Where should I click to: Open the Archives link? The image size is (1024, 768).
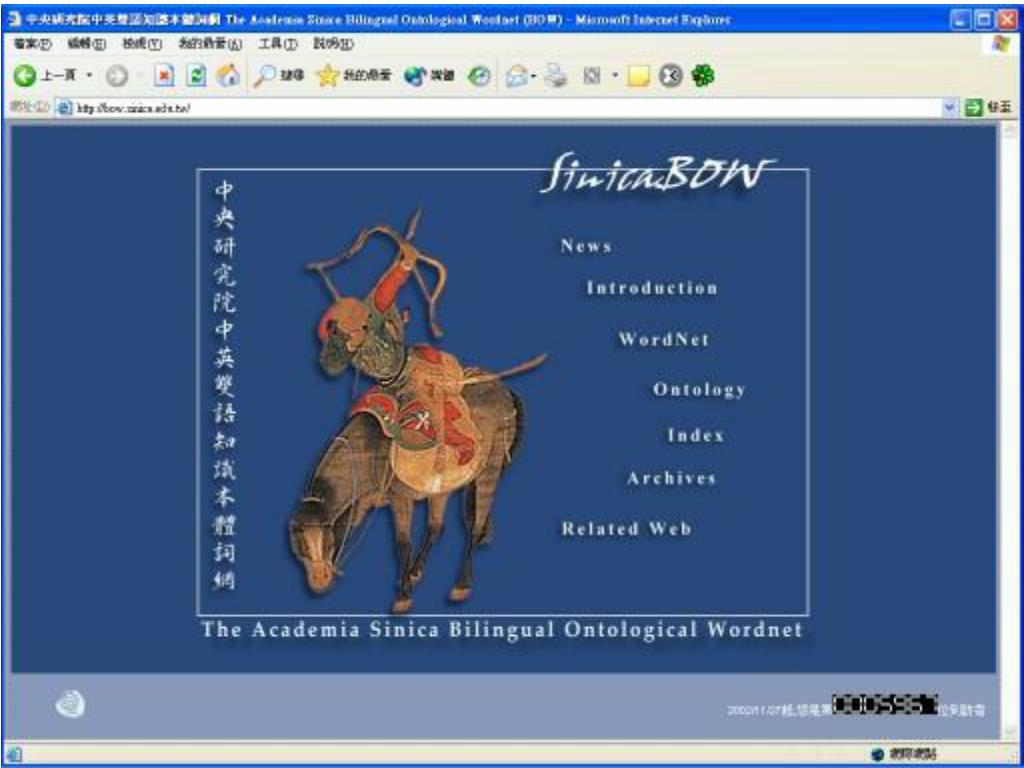point(671,479)
